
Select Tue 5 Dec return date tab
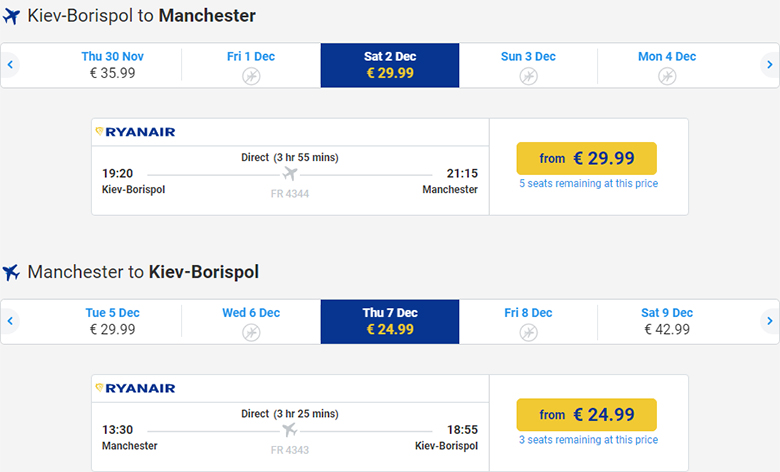112,321
